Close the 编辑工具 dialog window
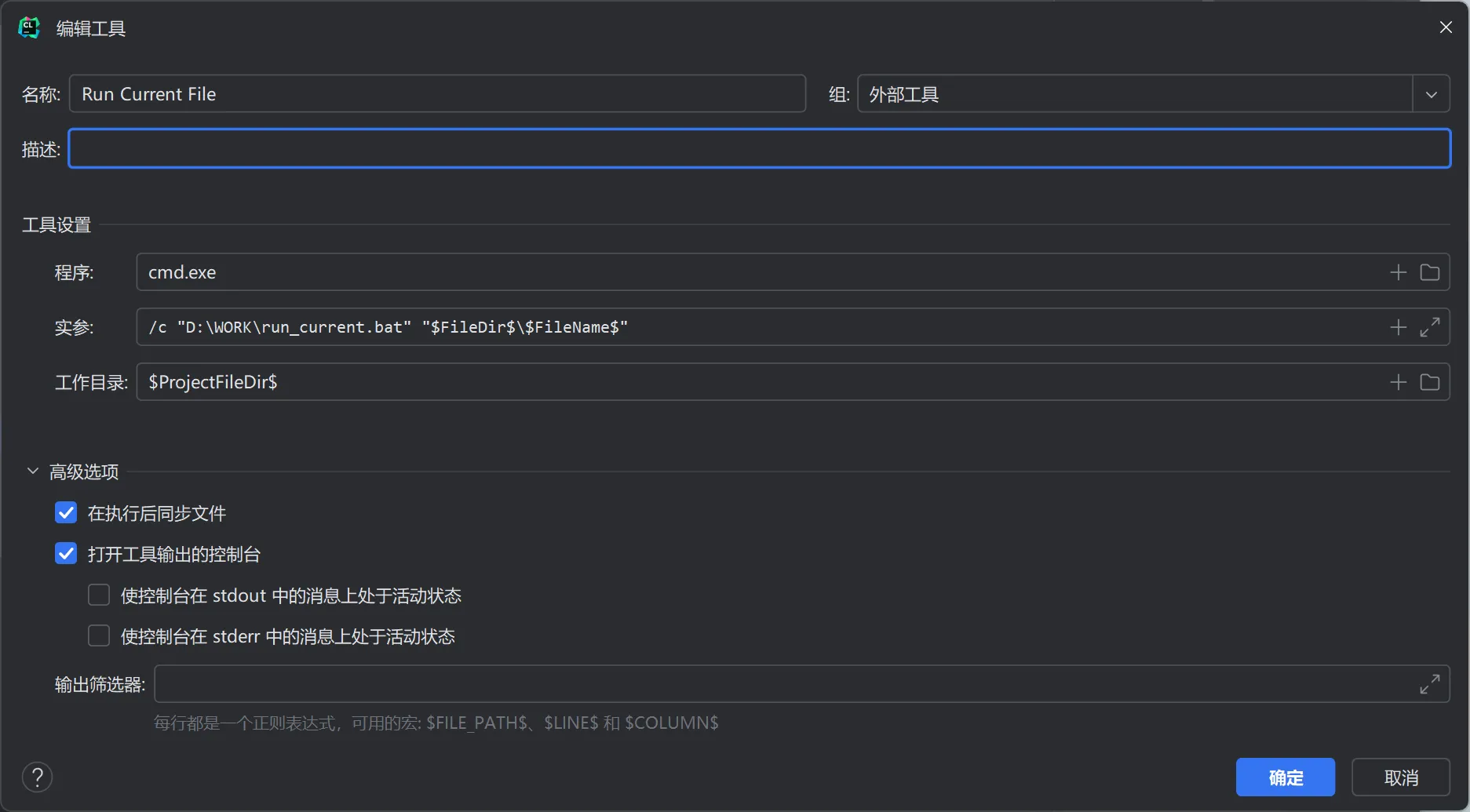 [1446, 27]
